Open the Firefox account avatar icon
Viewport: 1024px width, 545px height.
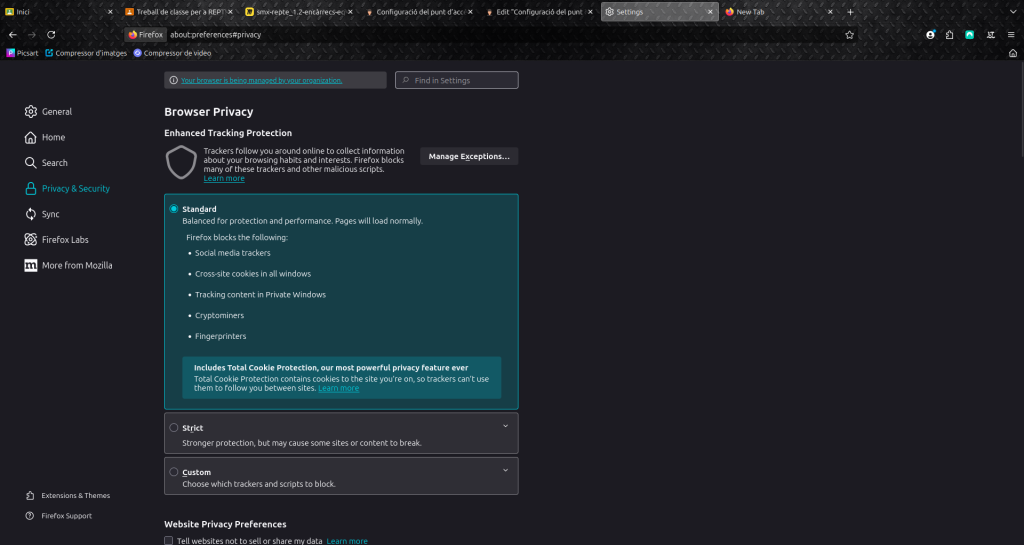point(930,34)
